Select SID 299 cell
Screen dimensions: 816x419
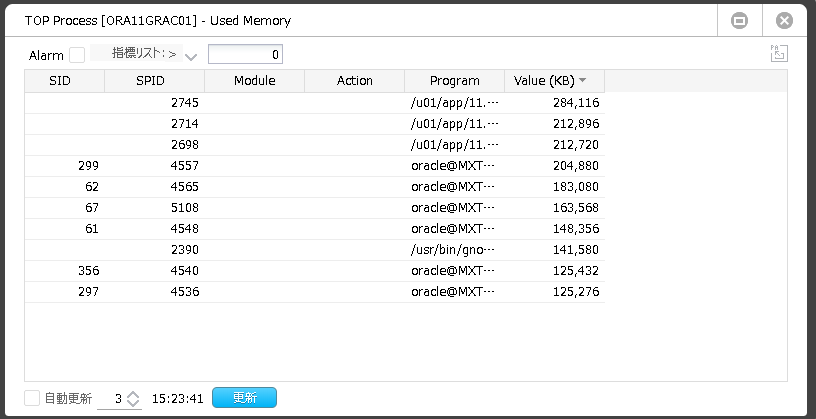pos(65,166)
